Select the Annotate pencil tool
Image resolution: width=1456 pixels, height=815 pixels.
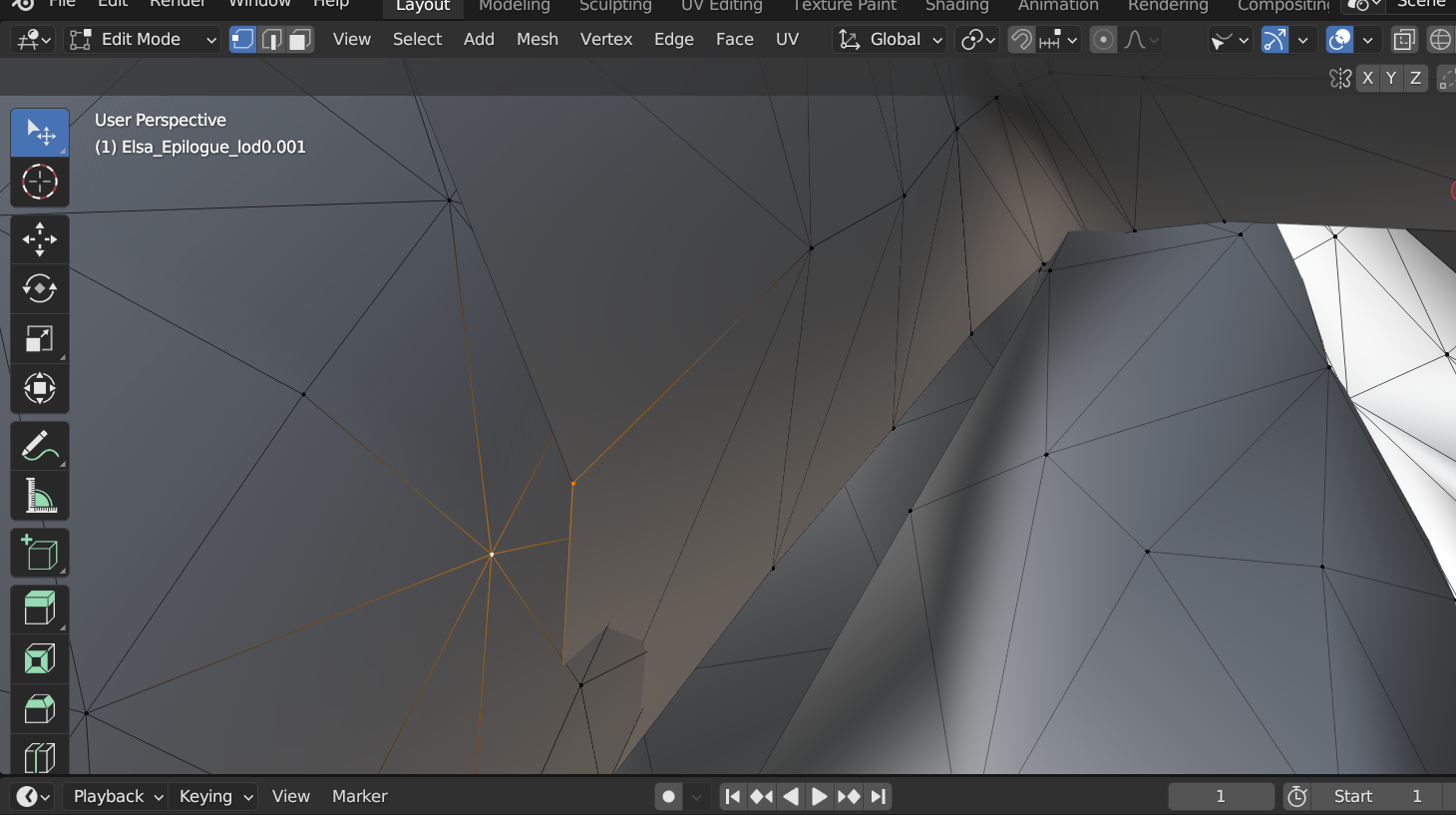click(40, 446)
